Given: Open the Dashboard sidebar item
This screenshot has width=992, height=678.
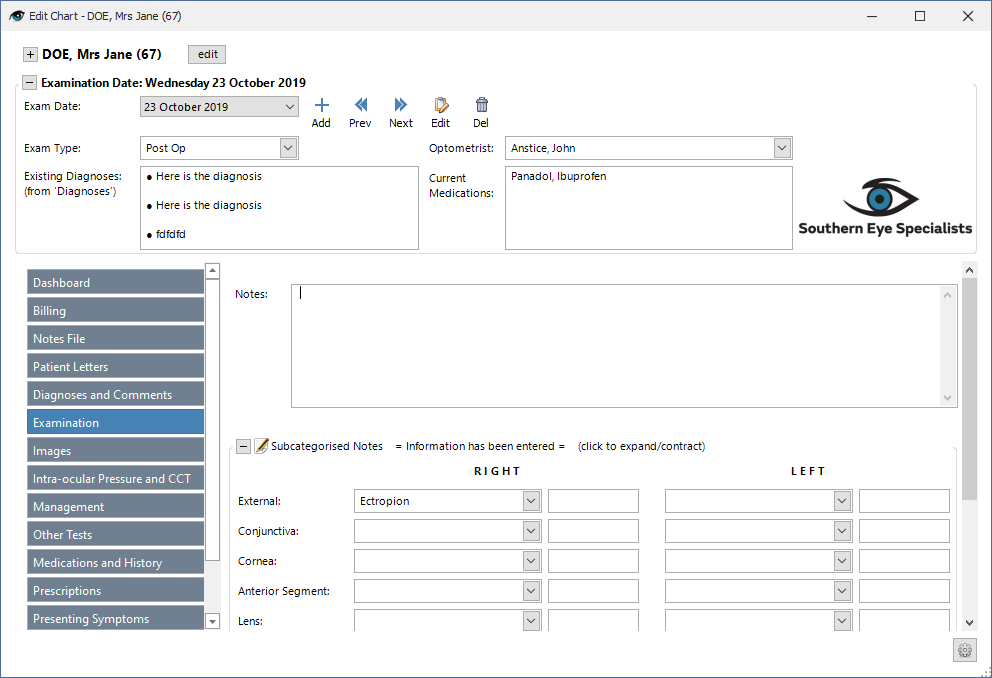Looking at the screenshot, I should (x=115, y=283).
